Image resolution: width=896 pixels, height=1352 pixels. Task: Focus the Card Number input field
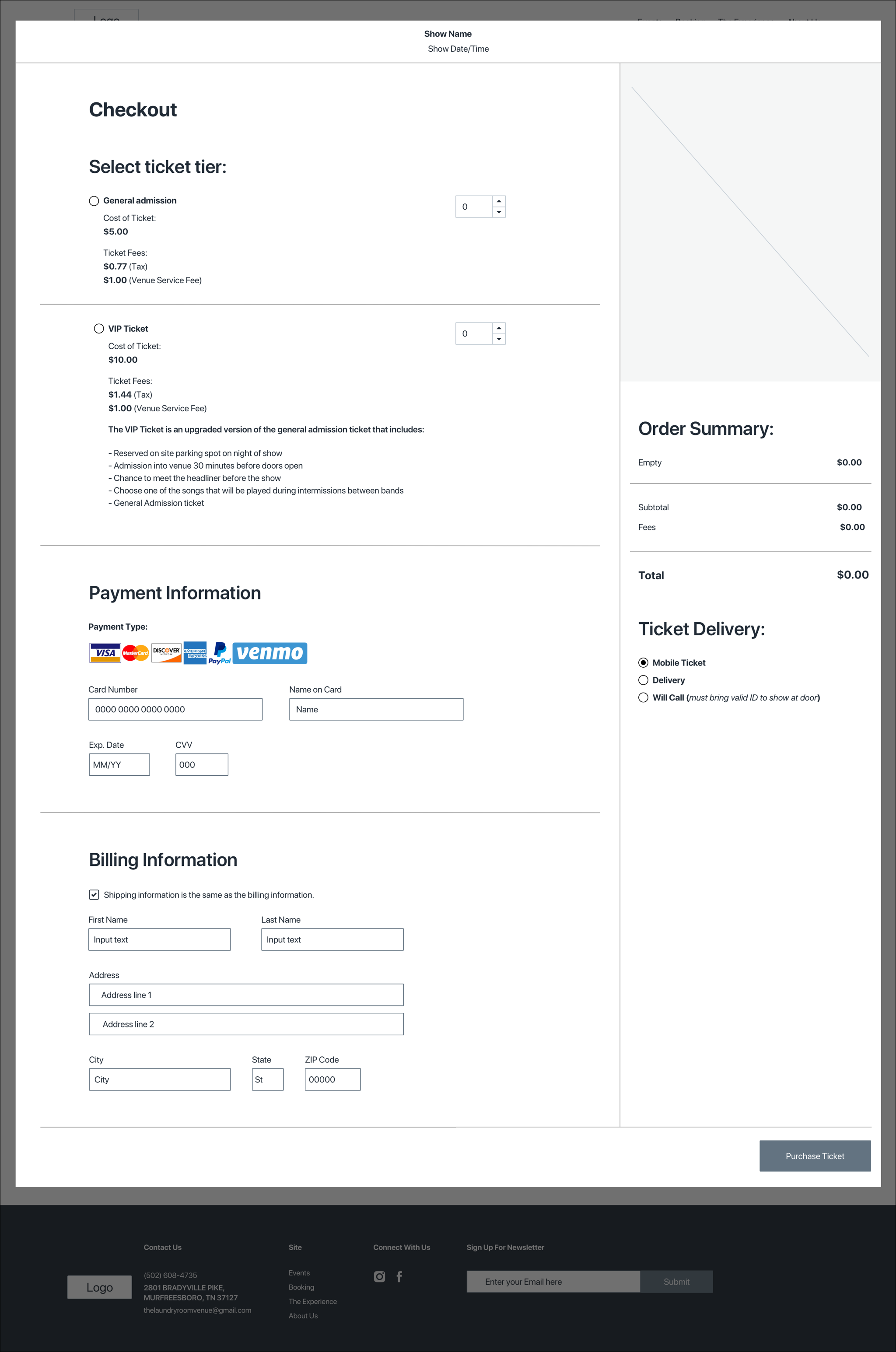tap(175, 709)
